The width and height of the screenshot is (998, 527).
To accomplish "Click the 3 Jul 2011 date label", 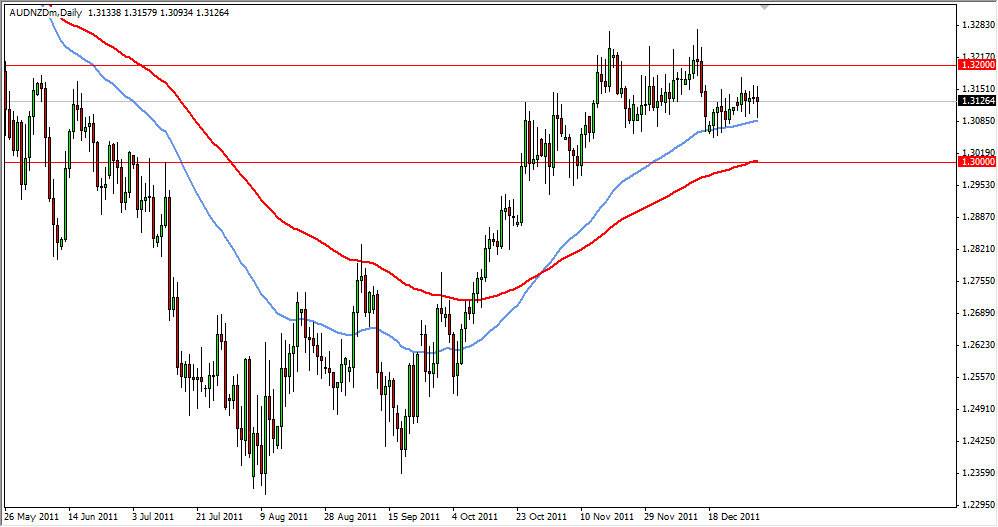I will (158, 517).
